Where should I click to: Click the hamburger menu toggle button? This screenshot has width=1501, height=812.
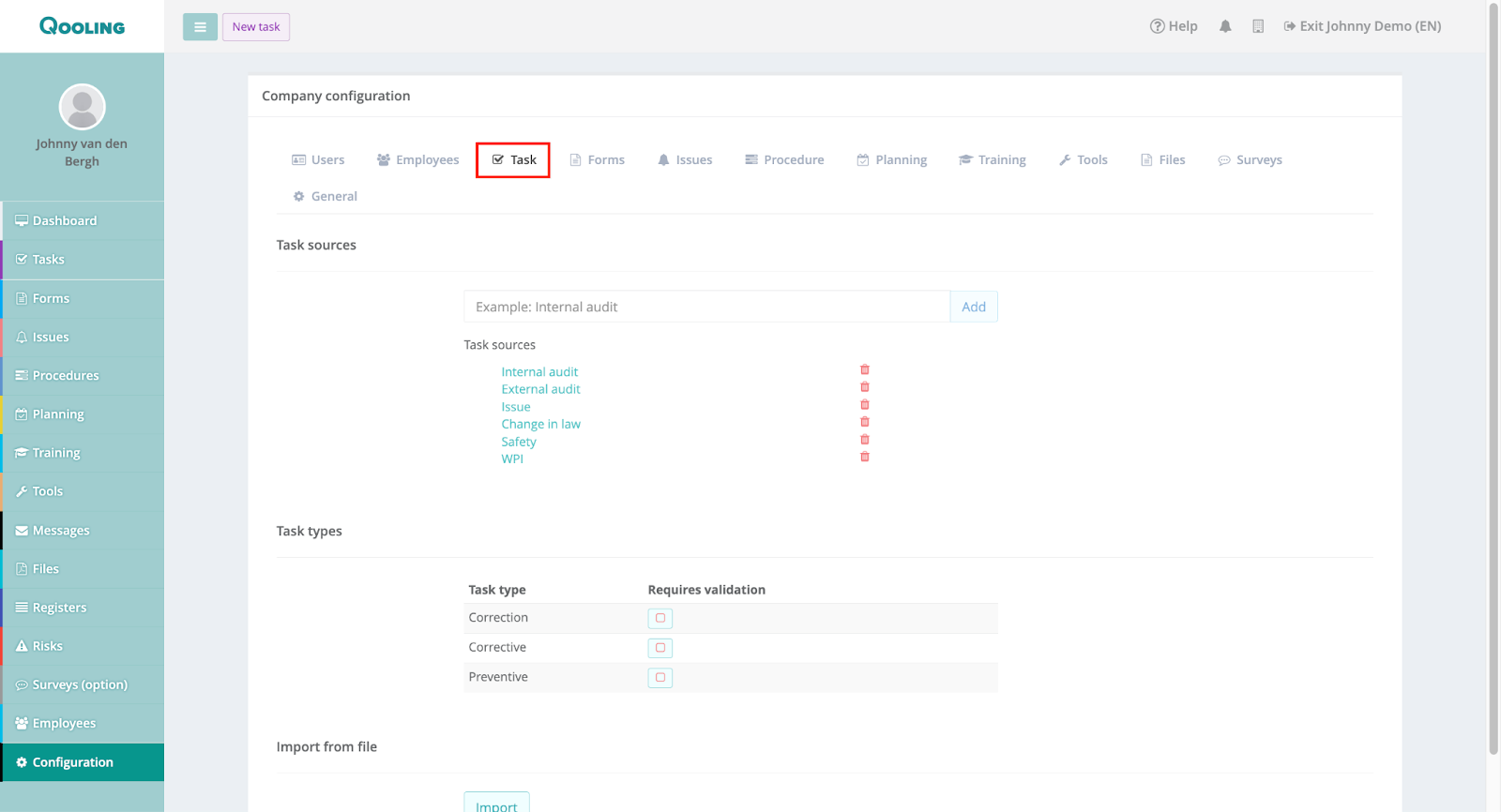pyautogui.click(x=200, y=27)
